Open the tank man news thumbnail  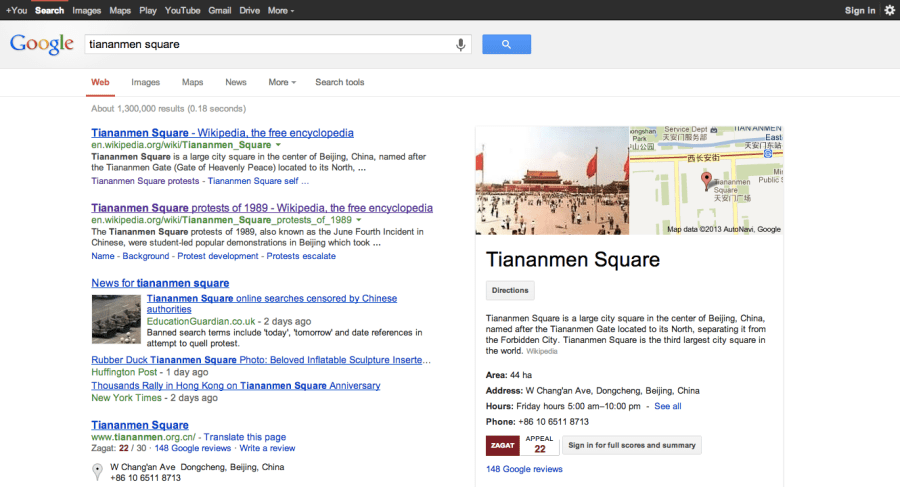(x=116, y=319)
